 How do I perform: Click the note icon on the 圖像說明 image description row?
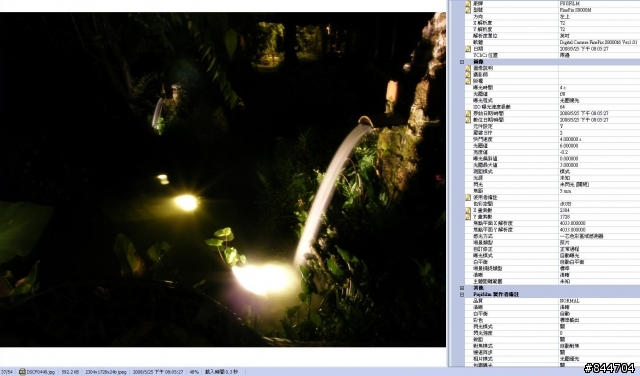pos(468,68)
